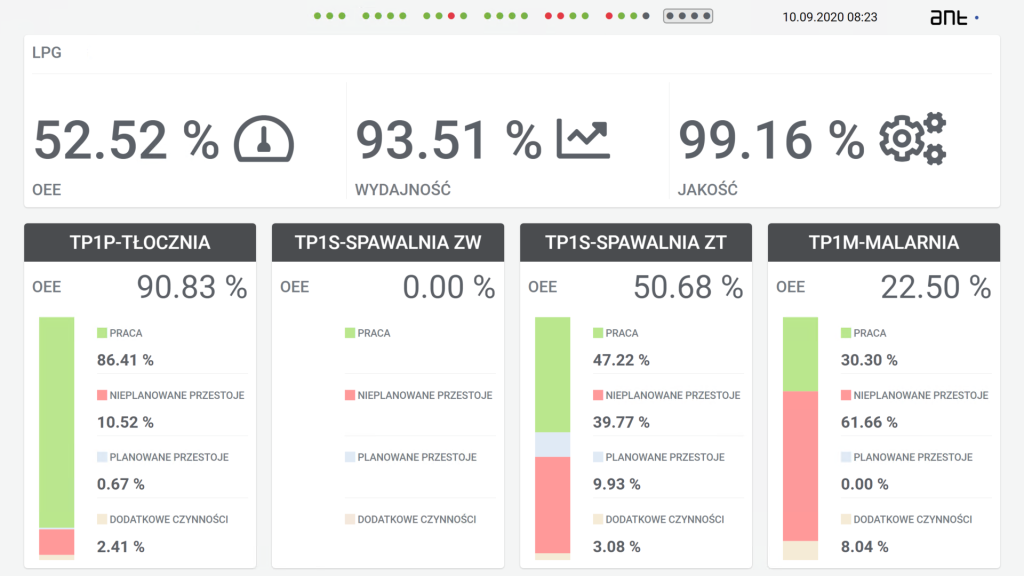This screenshot has width=1024, height=576.
Task: Click the 10.52 % value in TP1P-TŁOCZNIA
Action: pos(125,423)
